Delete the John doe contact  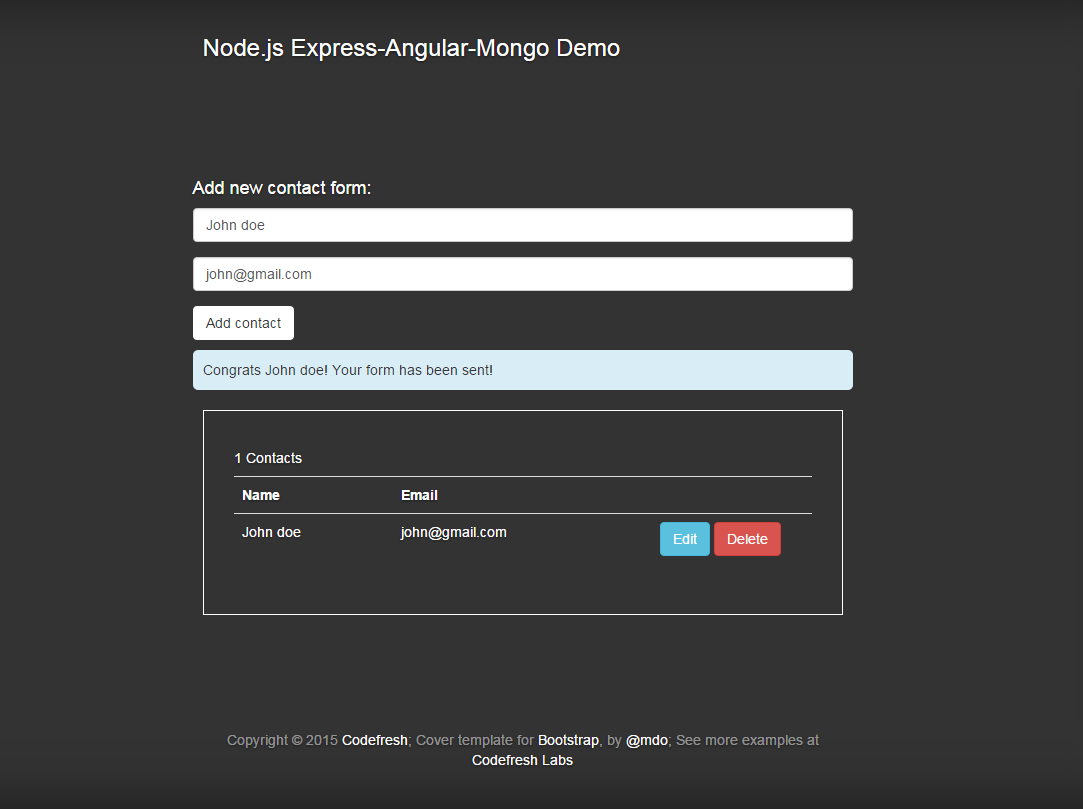coord(747,539)
